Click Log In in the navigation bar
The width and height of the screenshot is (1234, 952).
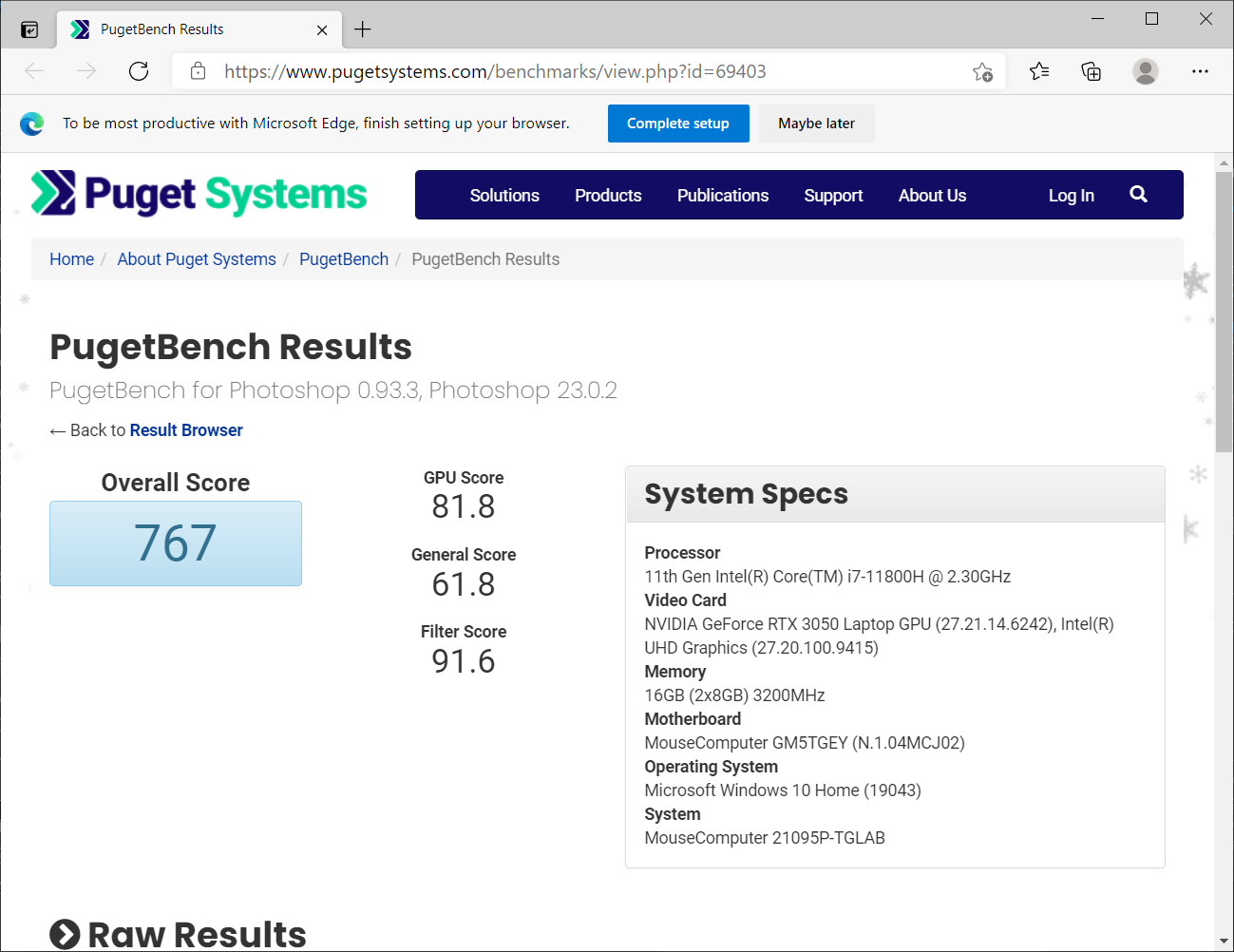(1071, 196)
